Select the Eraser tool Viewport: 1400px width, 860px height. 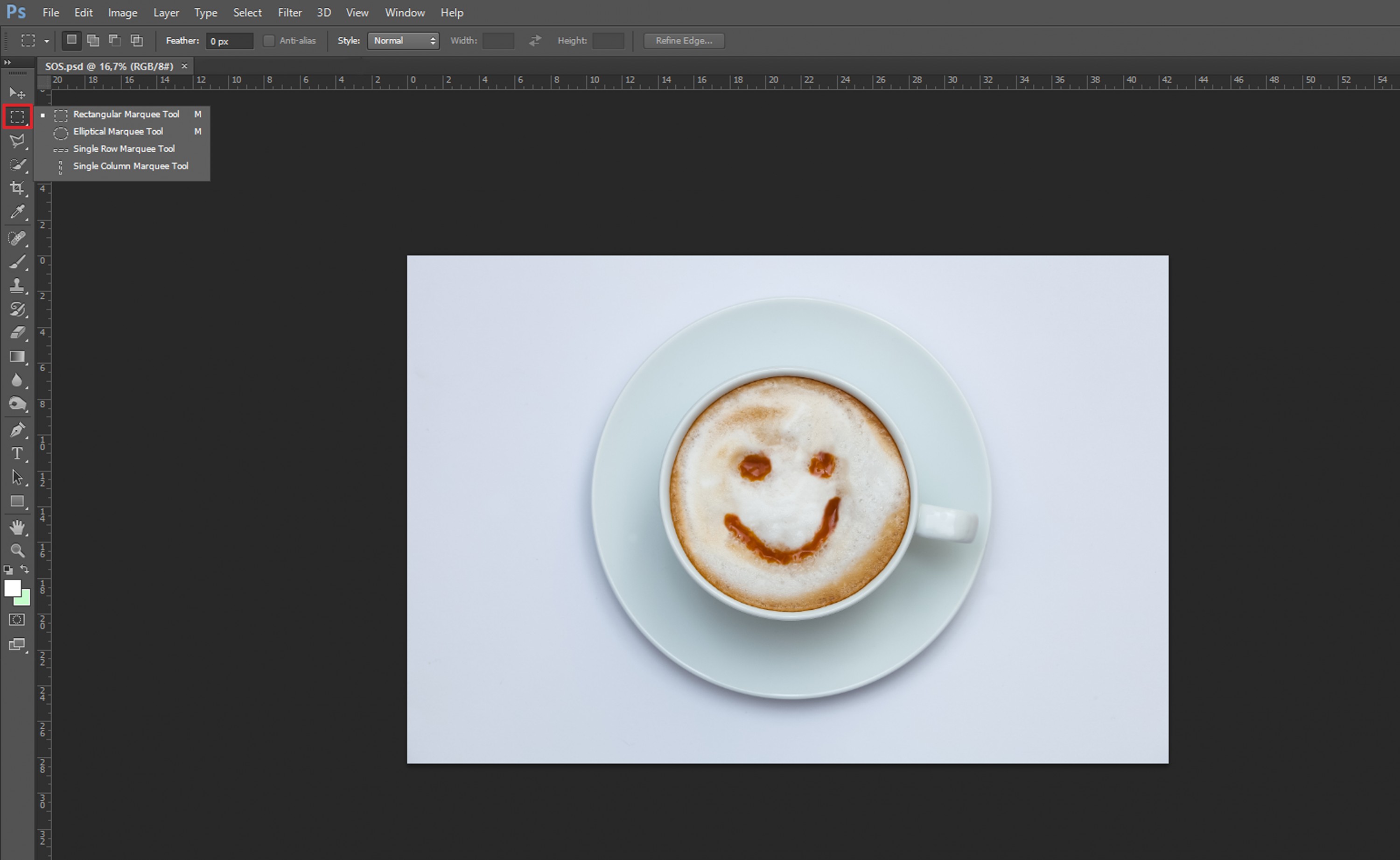click(x=17, y=333)
